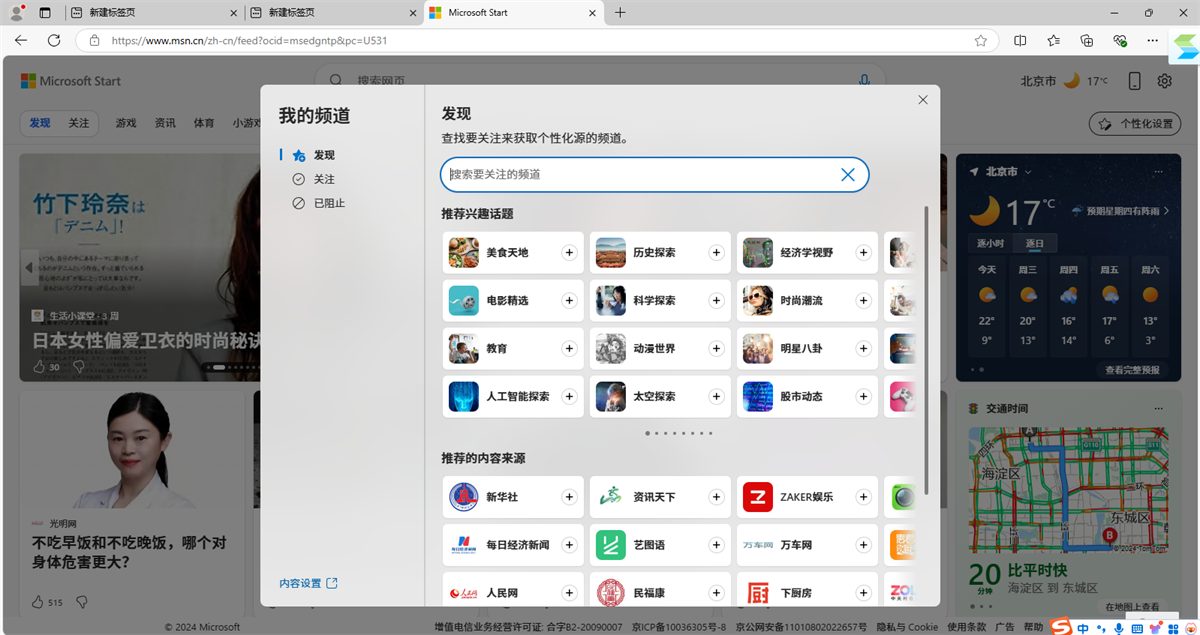Open the 游戏 navigation tab on MSN
This screenshot has width=1200, height=635.
(x=126, y=123)
